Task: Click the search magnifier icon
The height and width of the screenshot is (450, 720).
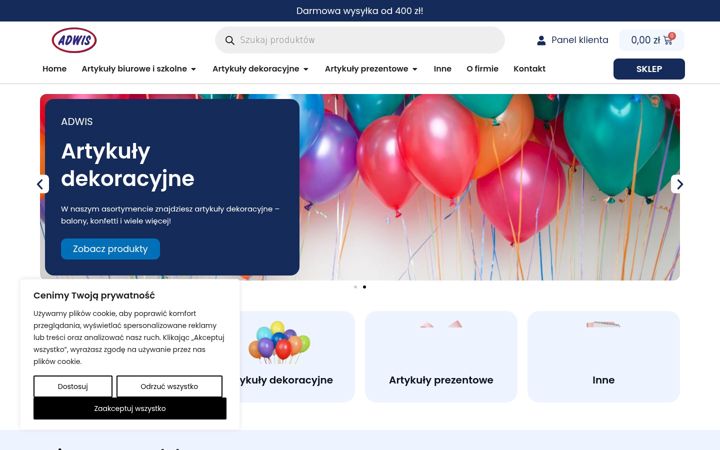Action: (230, 40)
